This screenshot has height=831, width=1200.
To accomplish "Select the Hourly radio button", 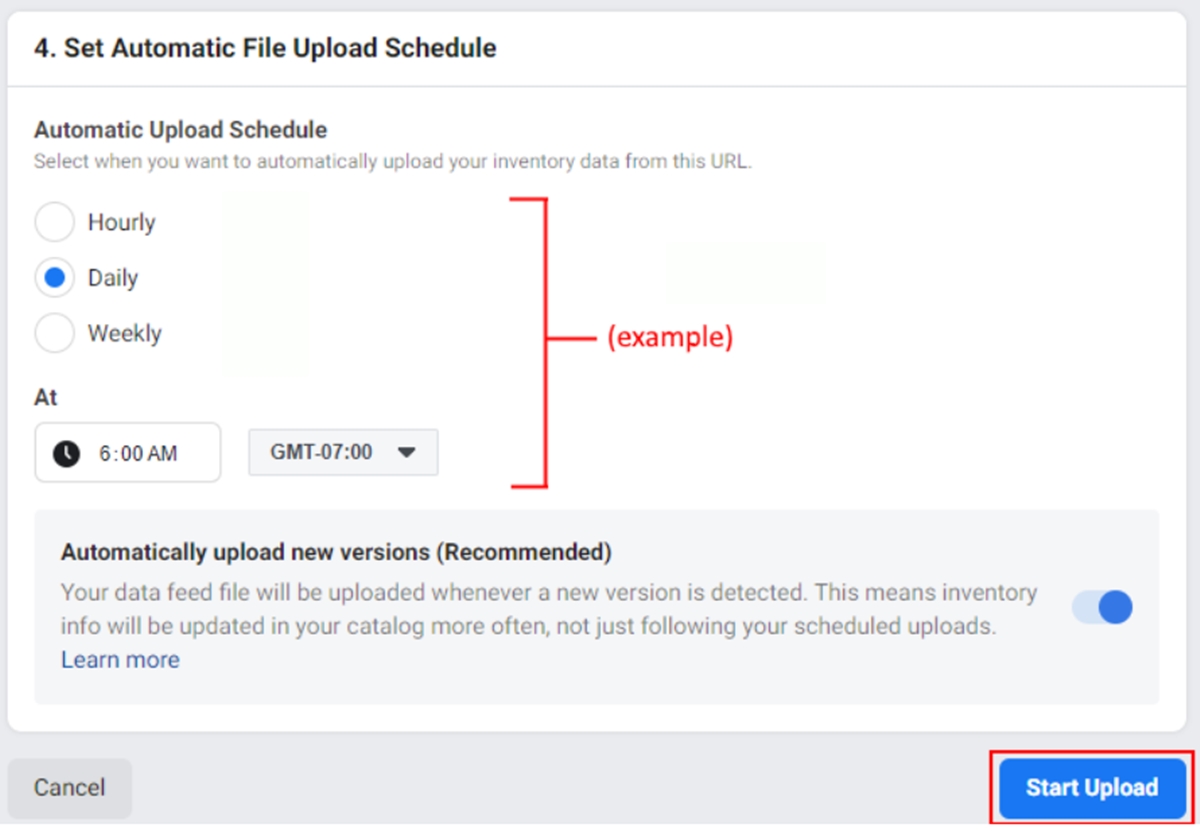I will coord(55,222).
